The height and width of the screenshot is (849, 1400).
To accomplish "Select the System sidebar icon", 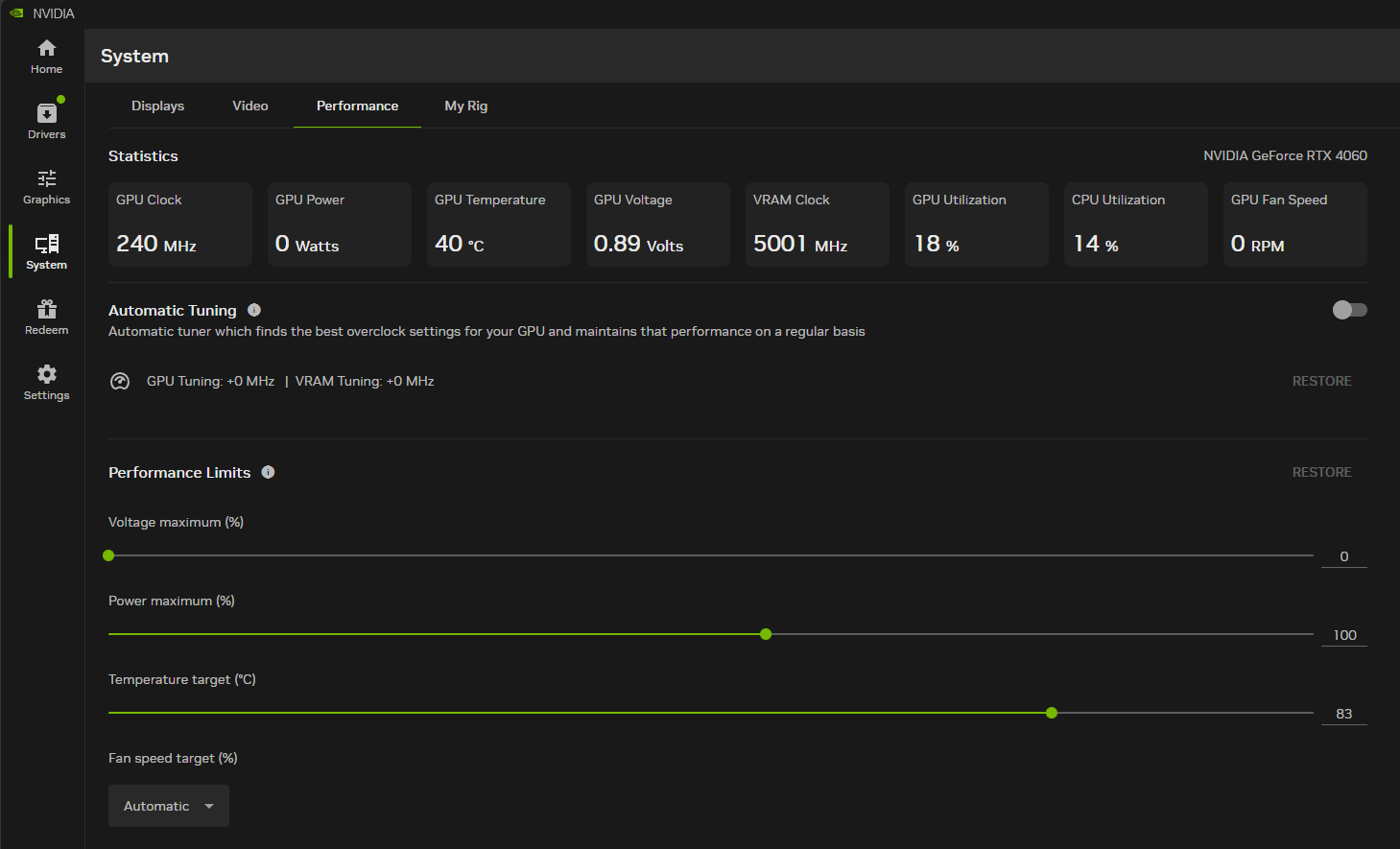I will [x=46, y=244].
